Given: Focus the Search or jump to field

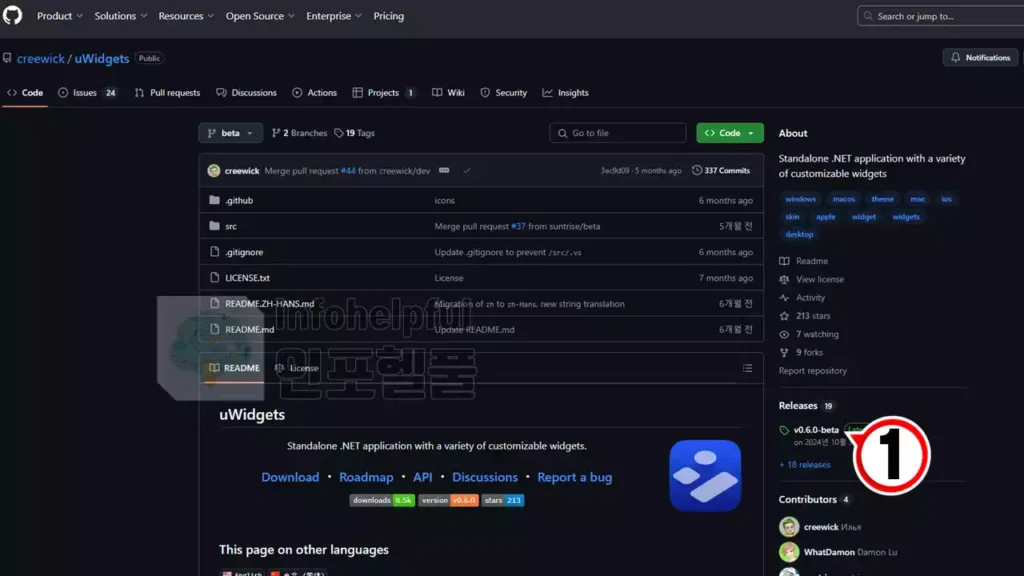Looking at the screenshot, I should 940,16.
